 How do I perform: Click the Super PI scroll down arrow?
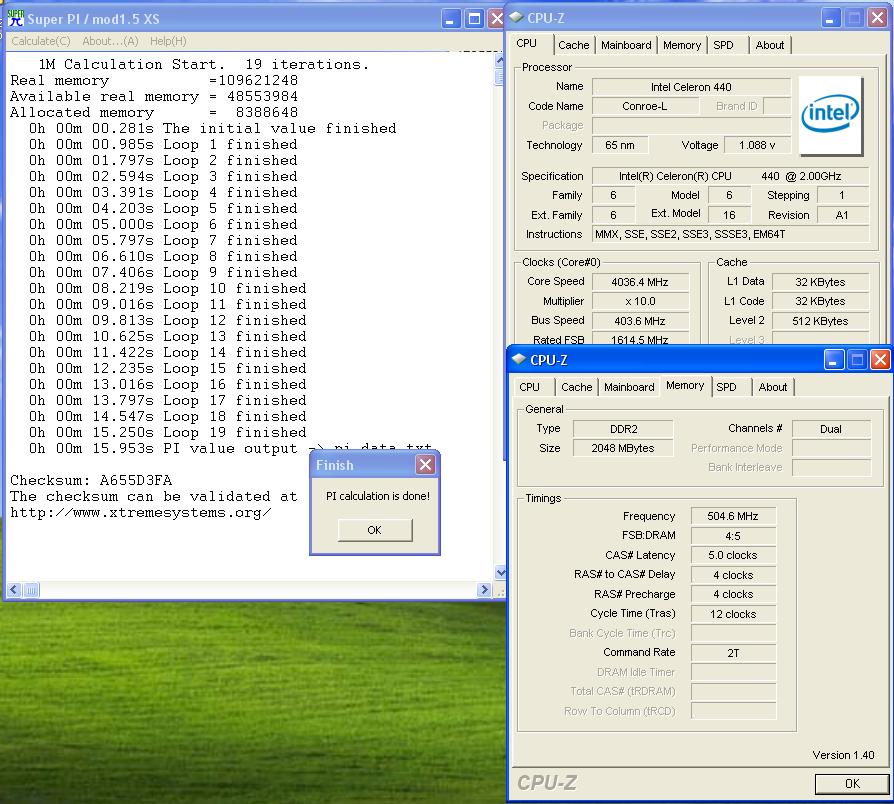click(500, 572)
